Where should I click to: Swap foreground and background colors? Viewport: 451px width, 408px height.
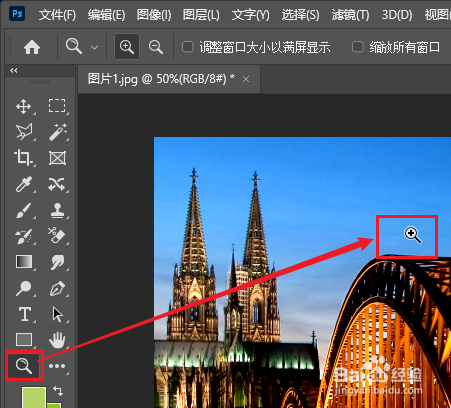pyautogui.click(x=58, y=390)
